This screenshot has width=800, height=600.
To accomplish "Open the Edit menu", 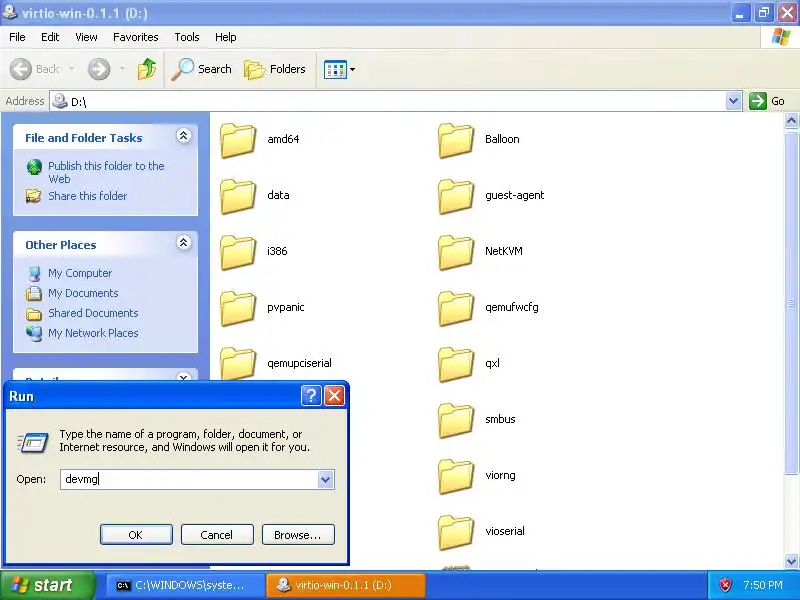I will point(50,37).
